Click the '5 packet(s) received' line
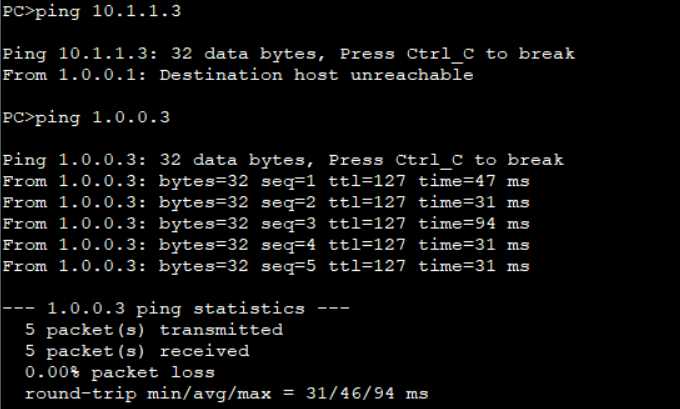 137,351
